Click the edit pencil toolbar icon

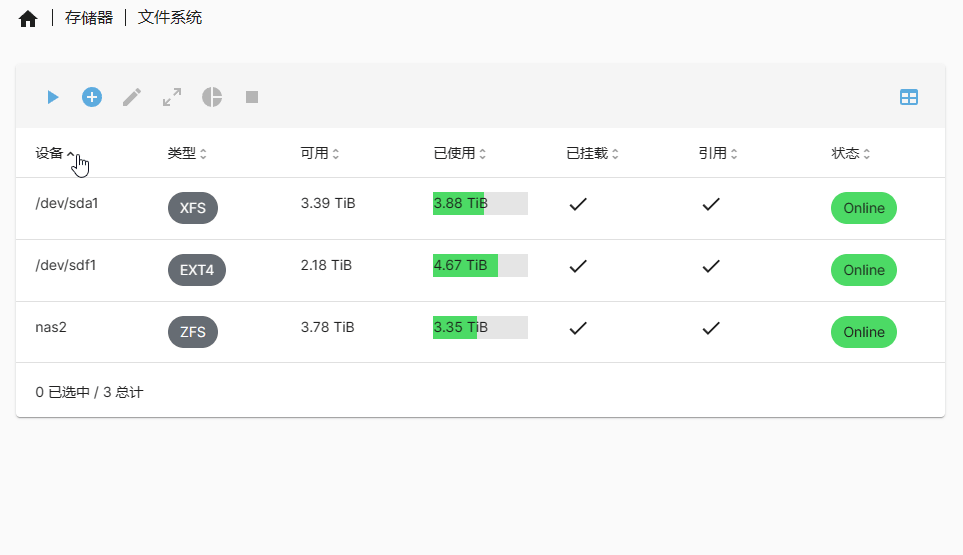pyautogui.click(x=132, y=97)
